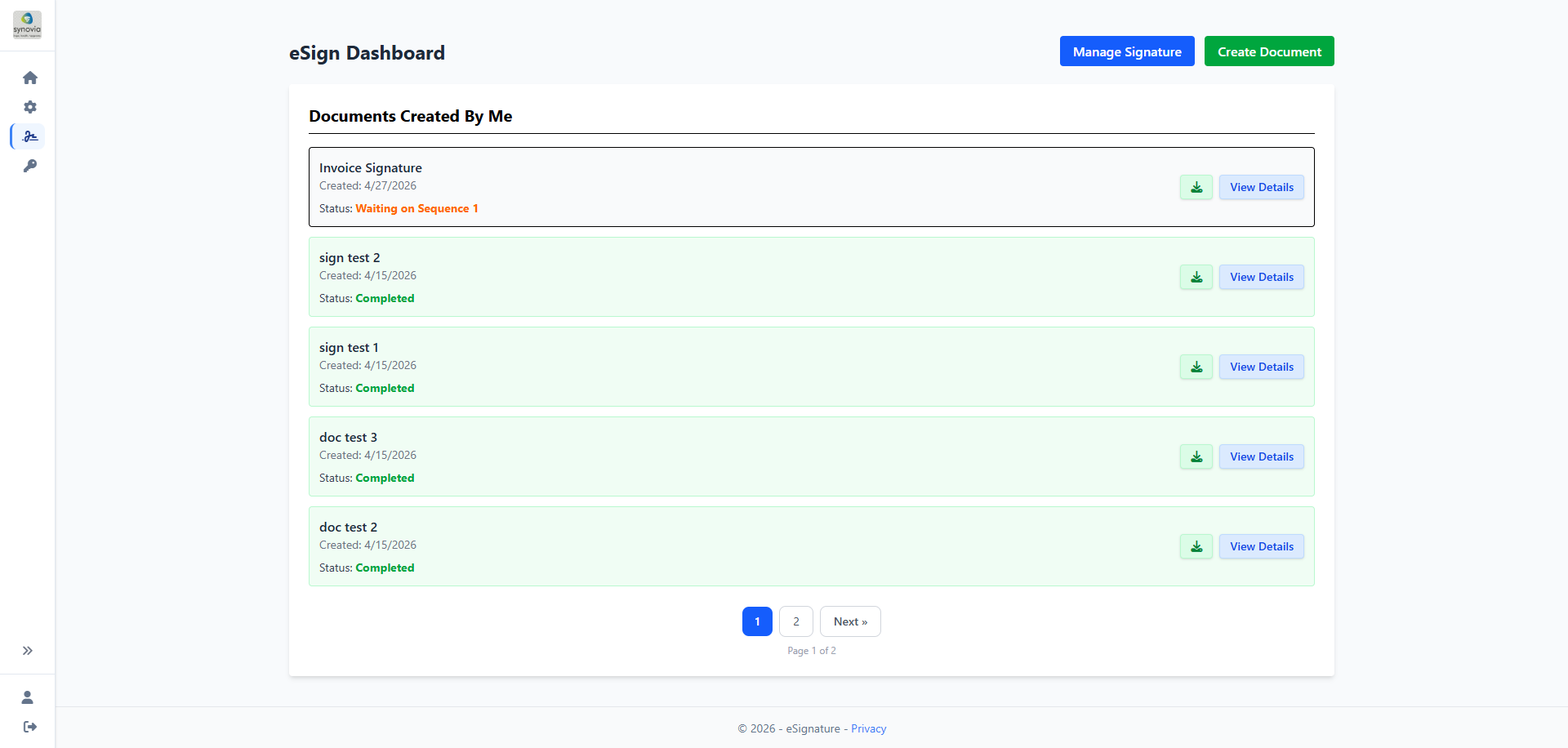The width and height of the screenshot is (1568, 748).
Task: Click the Manage Signature button
Action: tap(1127, 51)
